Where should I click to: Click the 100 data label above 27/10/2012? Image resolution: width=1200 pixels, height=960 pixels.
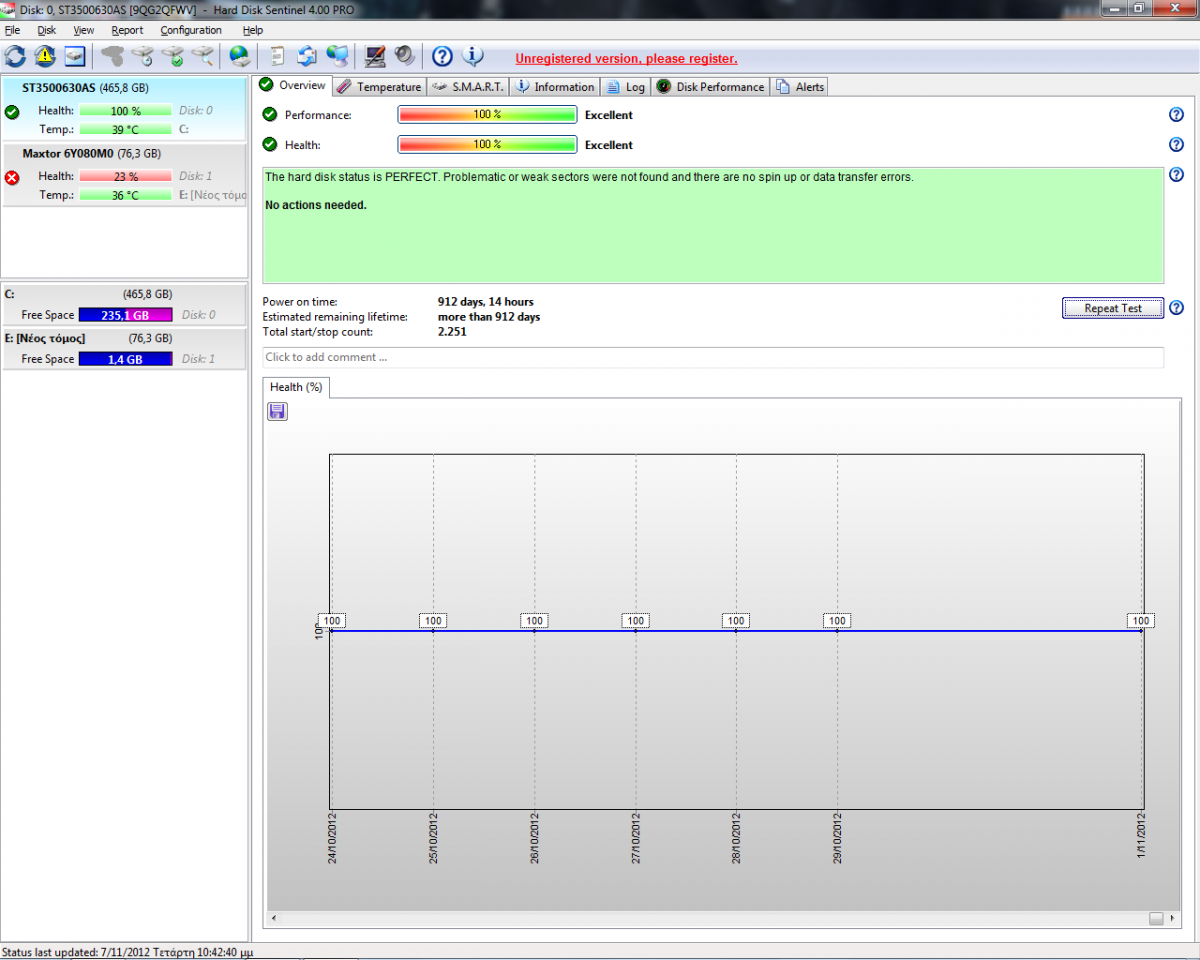point(635,621)
